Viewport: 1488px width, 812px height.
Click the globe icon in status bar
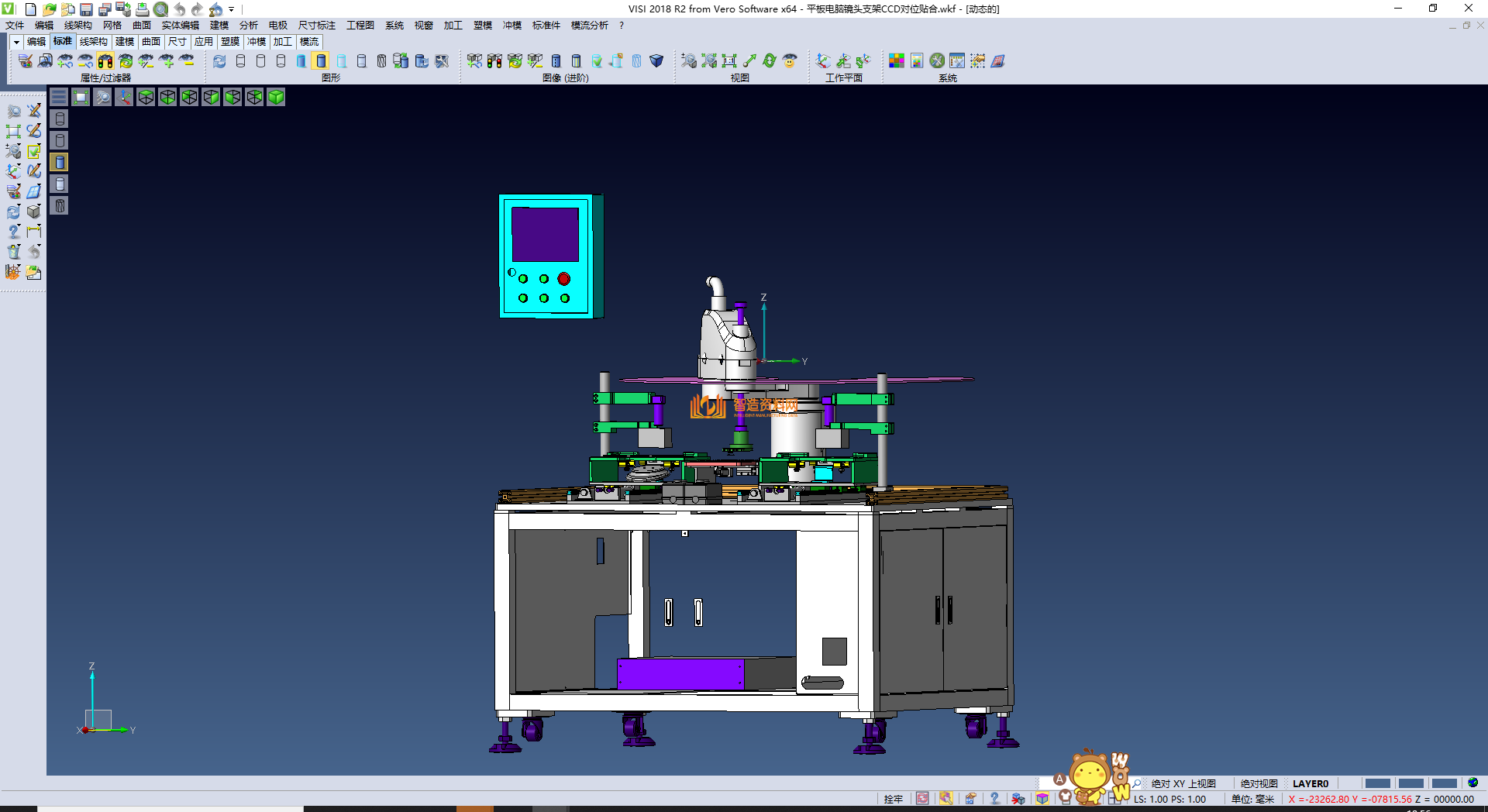1472,783
